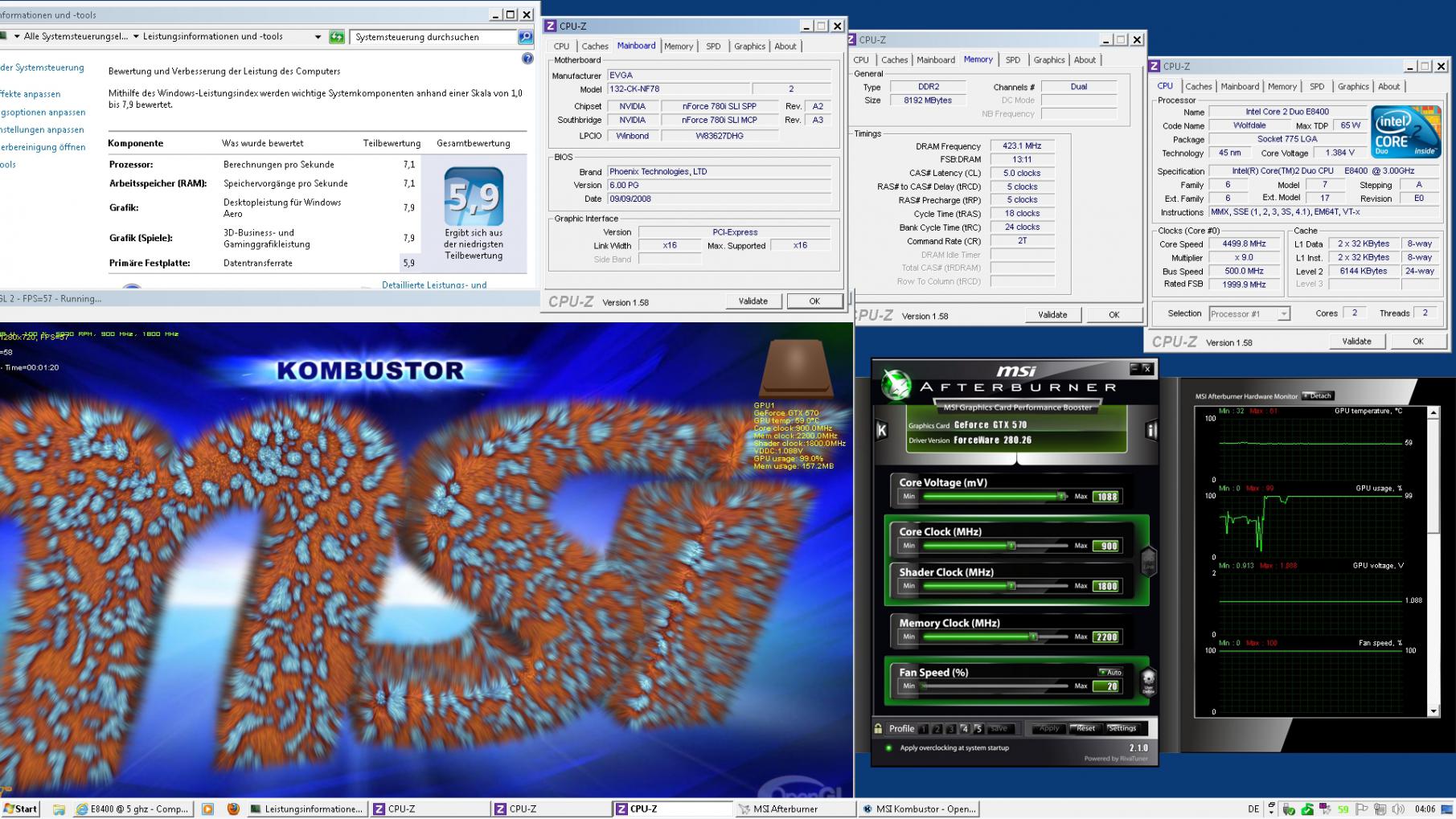Toggle Apply overclocking at system startup

pos(888,747)
